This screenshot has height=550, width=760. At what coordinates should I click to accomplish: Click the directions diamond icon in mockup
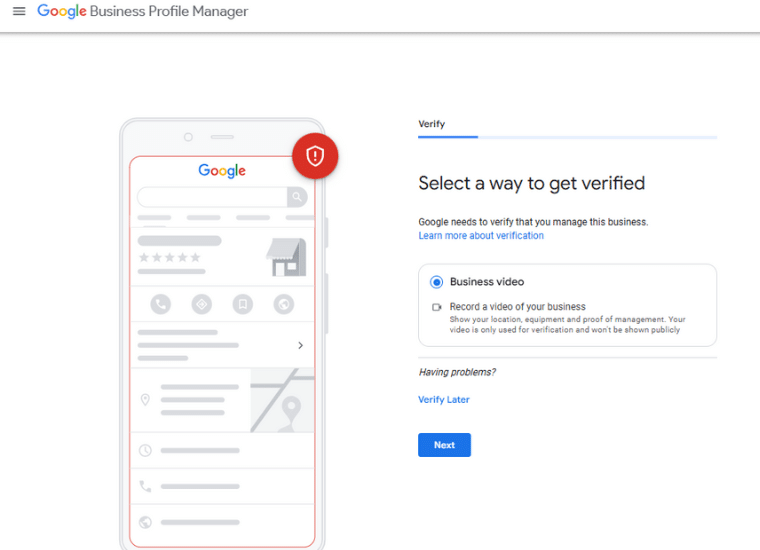pos(202,304)
